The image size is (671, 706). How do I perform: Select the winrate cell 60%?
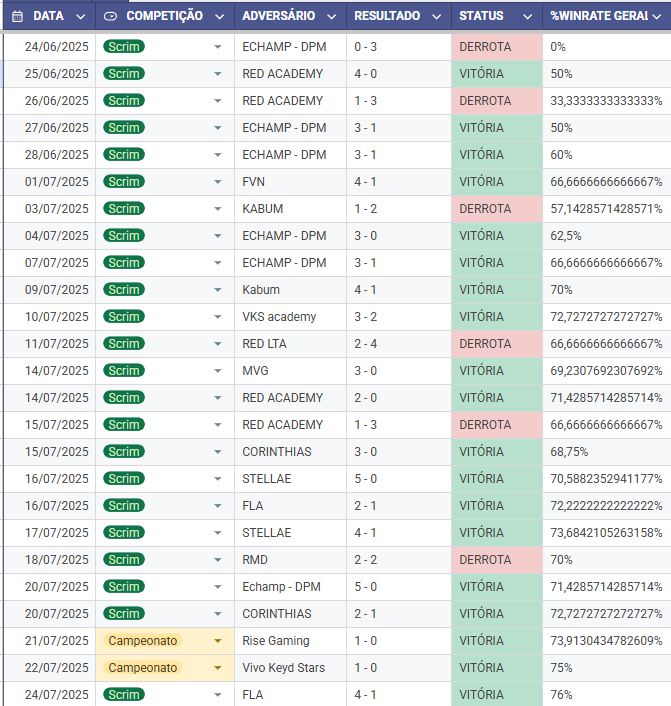point(607,155)
